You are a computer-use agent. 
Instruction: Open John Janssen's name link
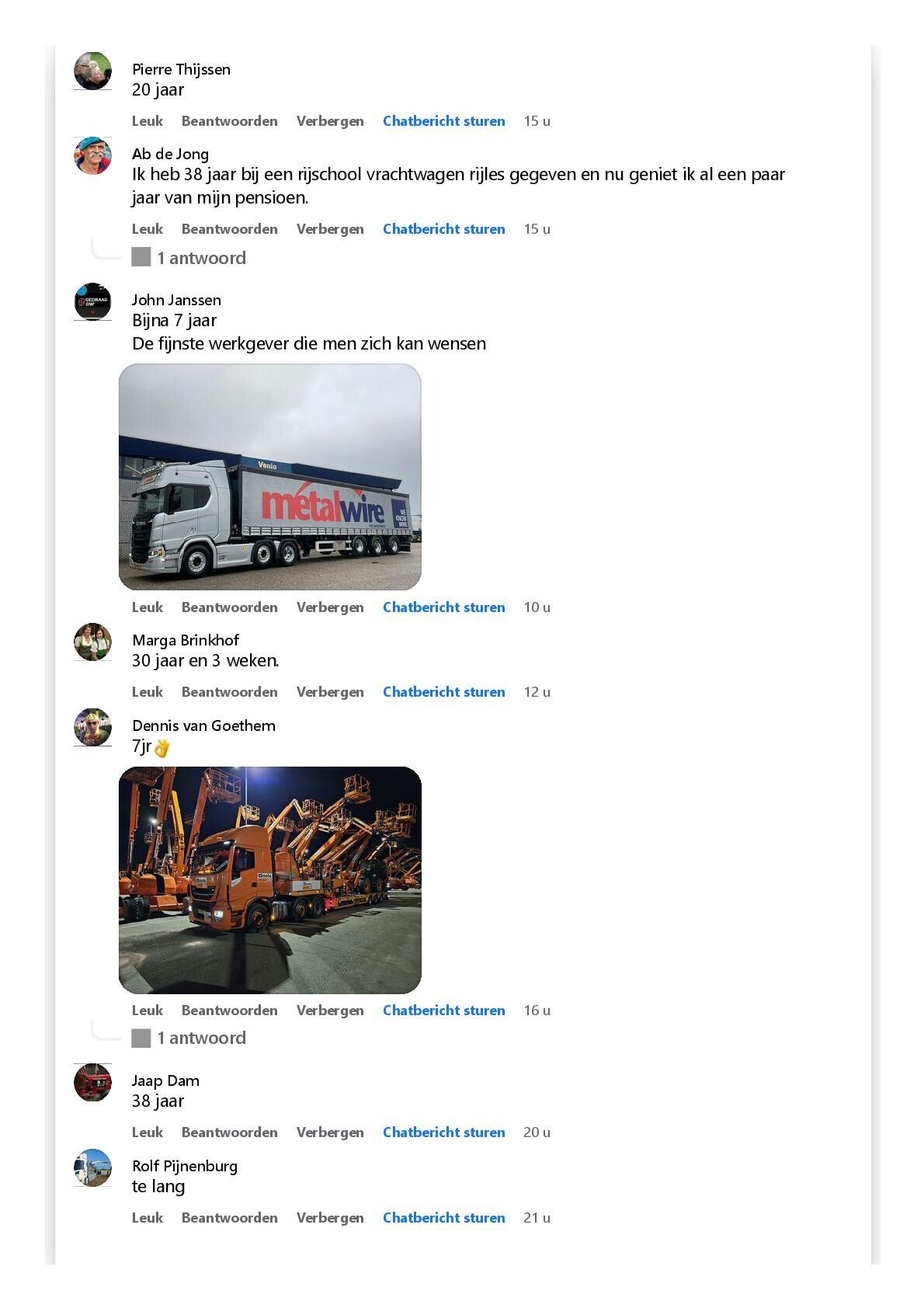pyautogui.click(x=176, y=300)
